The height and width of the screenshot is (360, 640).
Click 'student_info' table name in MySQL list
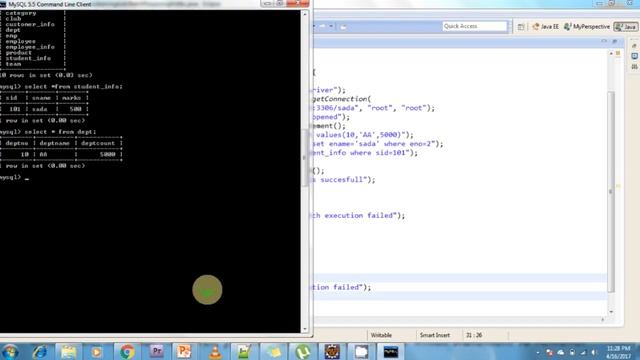[28, 58]
